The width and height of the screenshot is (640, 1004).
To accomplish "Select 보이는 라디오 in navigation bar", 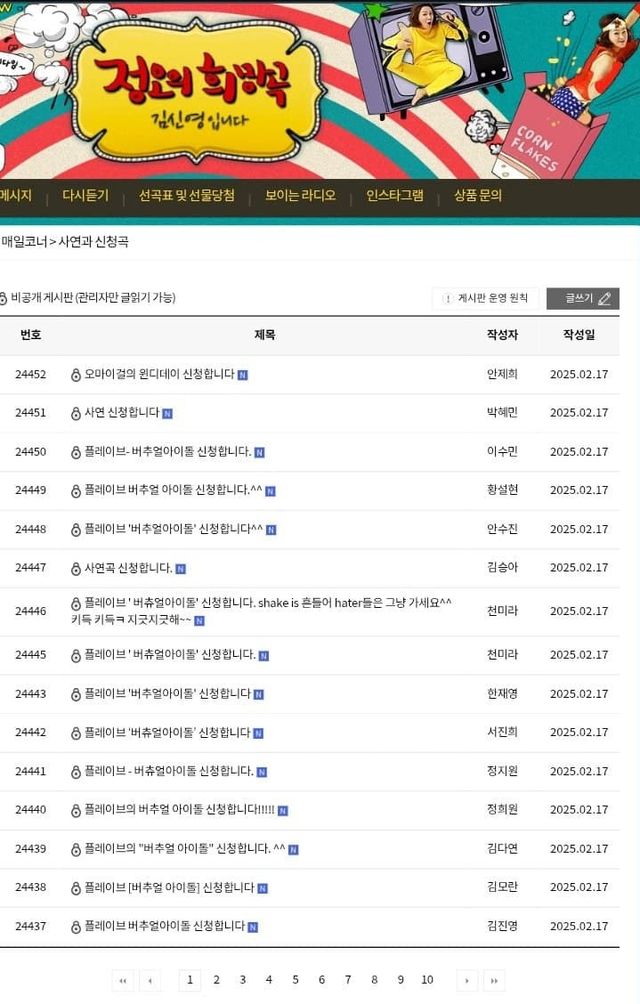I will coord(300,196).
